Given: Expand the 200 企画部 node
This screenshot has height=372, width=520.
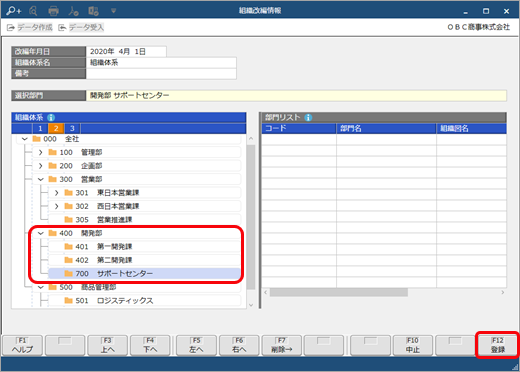Looking at the screenshot, I should pyautogui.click(x=41, y=166).
